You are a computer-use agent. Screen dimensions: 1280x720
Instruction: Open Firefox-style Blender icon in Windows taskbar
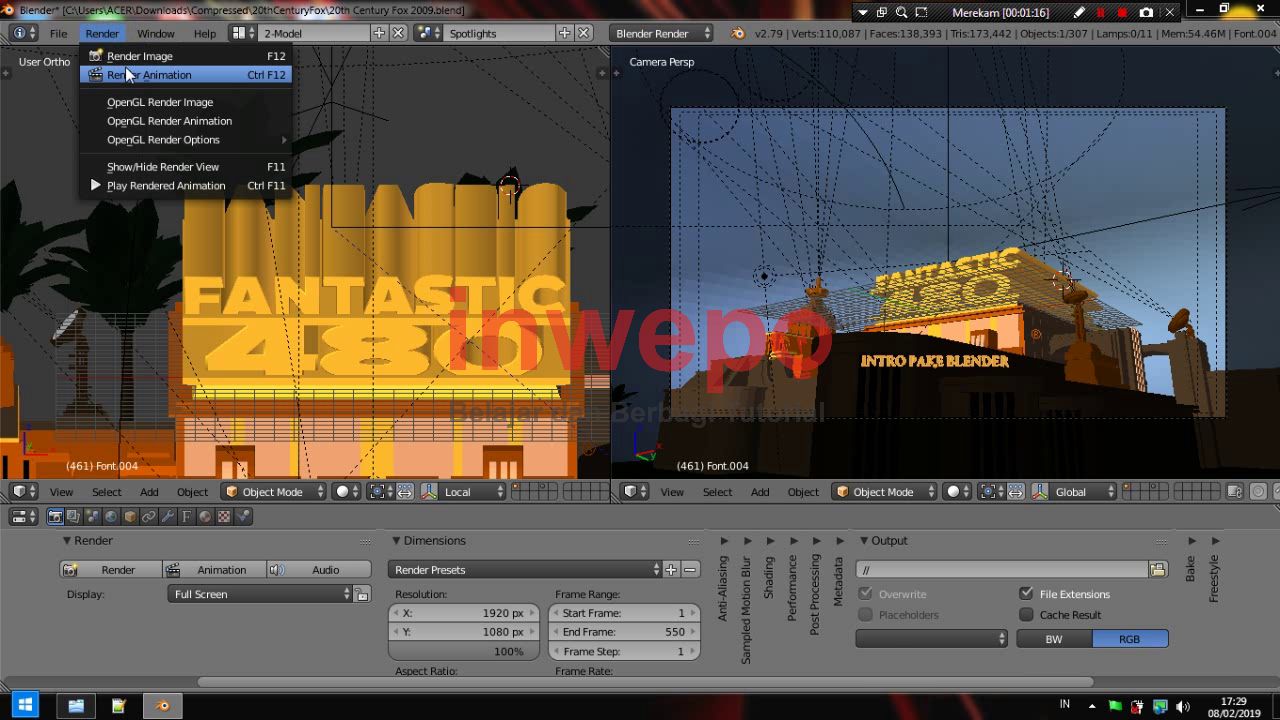click(162, 705)
